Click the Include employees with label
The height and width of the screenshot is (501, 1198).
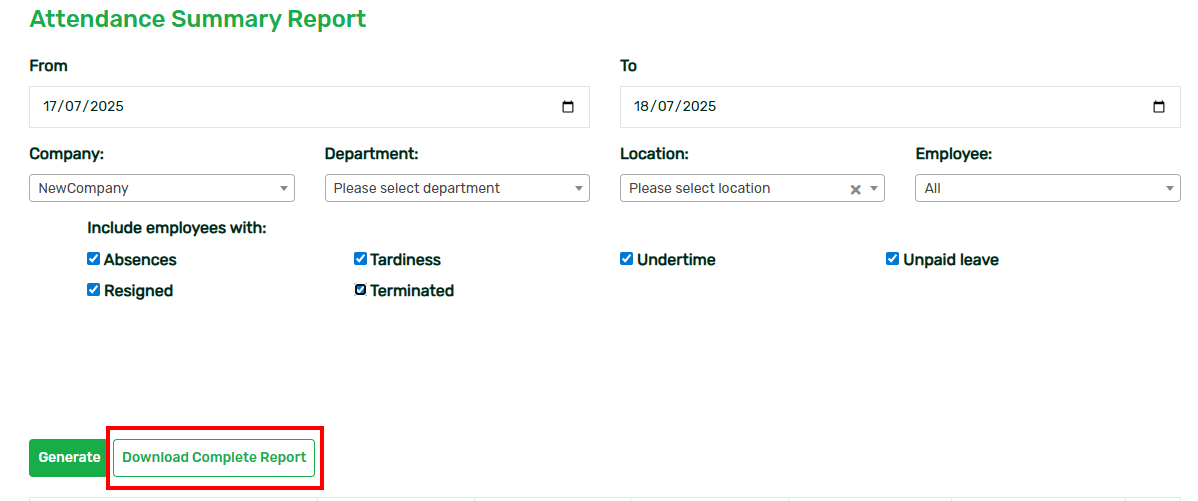[176, 228]
